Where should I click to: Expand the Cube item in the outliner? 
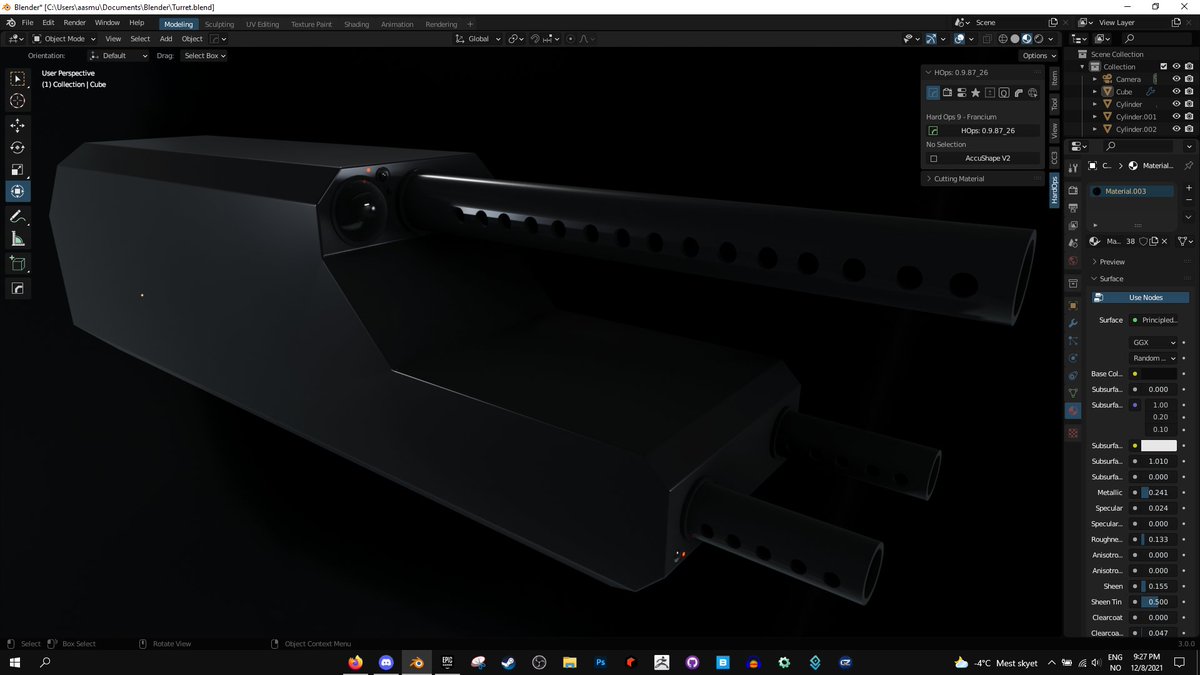pos(1095,92)
